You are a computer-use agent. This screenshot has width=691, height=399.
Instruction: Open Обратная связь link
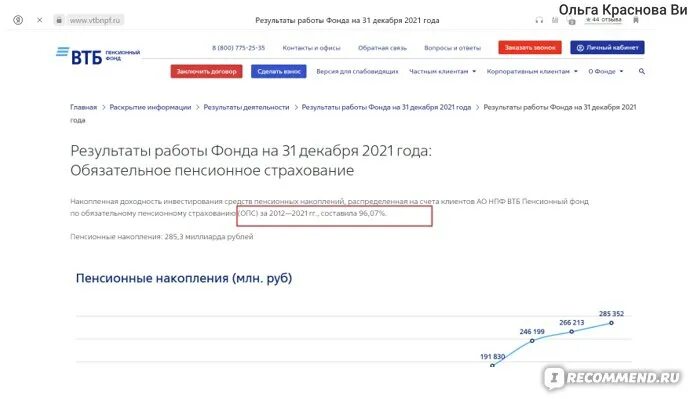(x=383, y=48)
